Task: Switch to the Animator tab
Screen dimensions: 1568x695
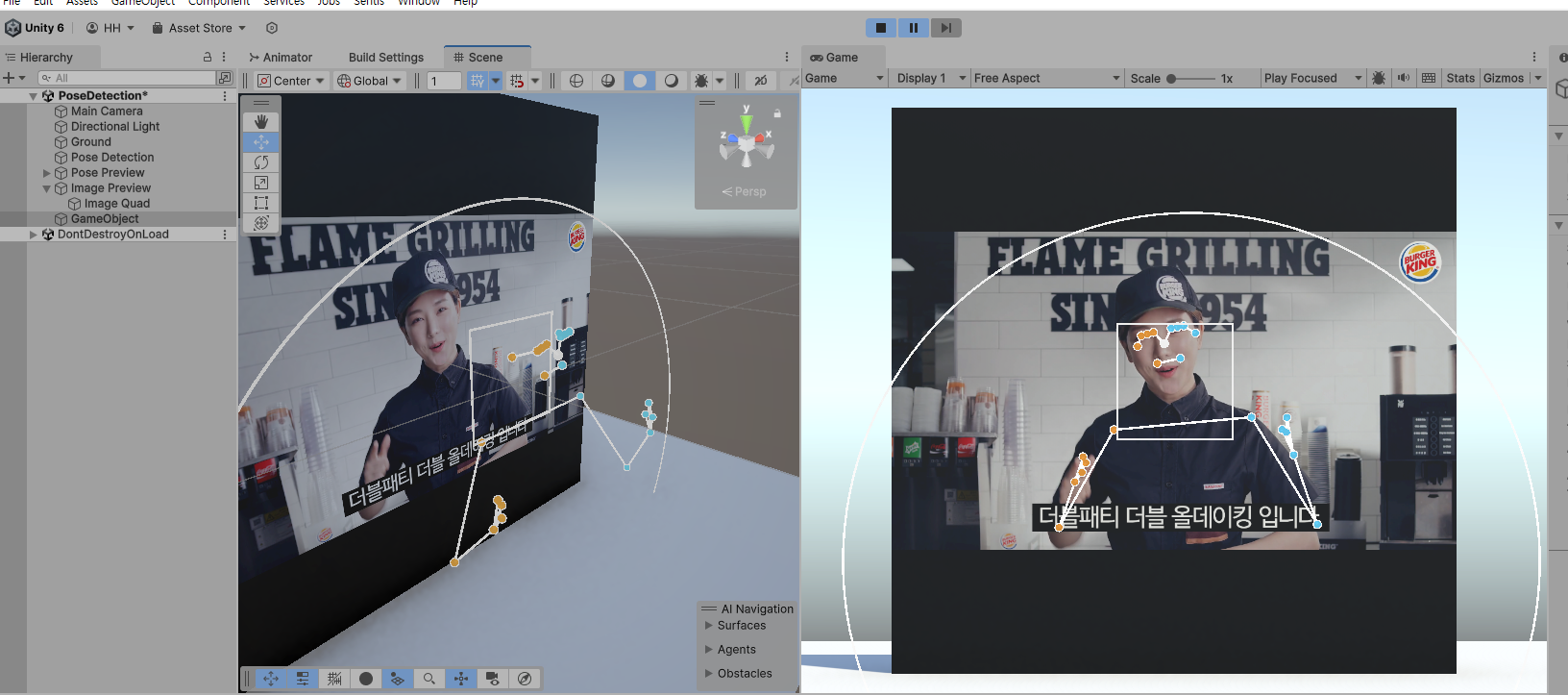Action: click(x=281, y=58)
